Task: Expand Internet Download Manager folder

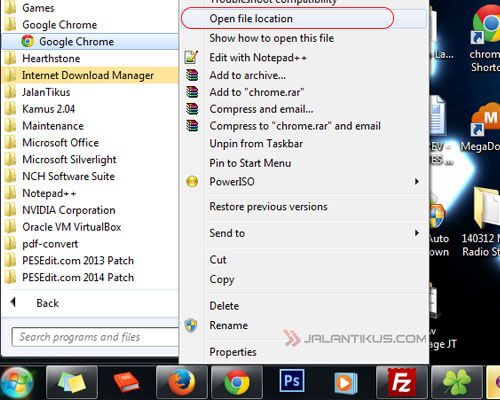Action: [x=88, y=75]
